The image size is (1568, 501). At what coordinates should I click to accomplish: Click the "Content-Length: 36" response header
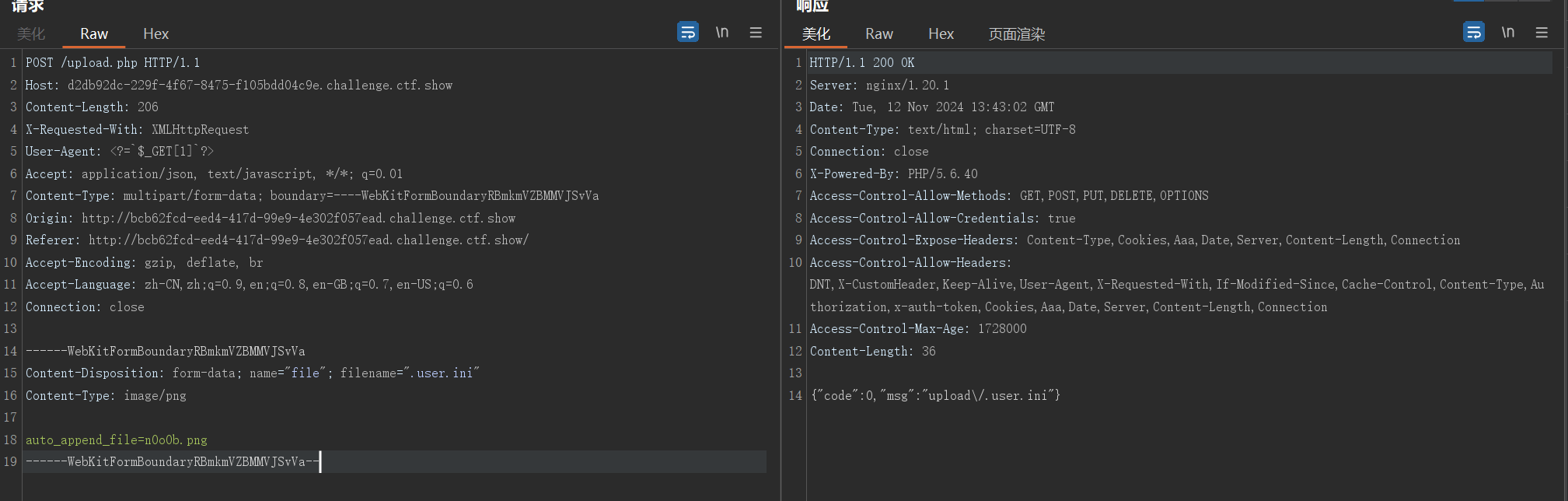point(873,351)
